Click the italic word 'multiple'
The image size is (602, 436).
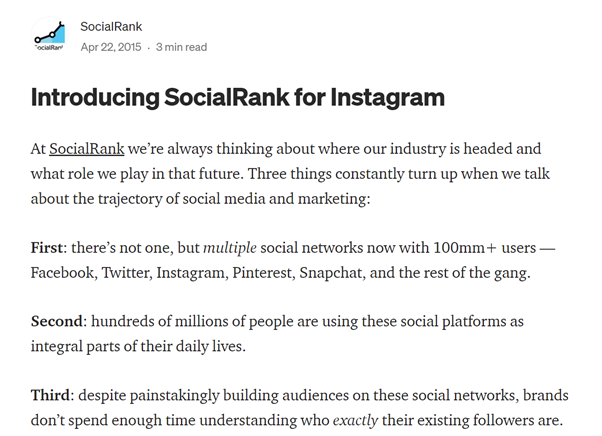tap(230, 248)
